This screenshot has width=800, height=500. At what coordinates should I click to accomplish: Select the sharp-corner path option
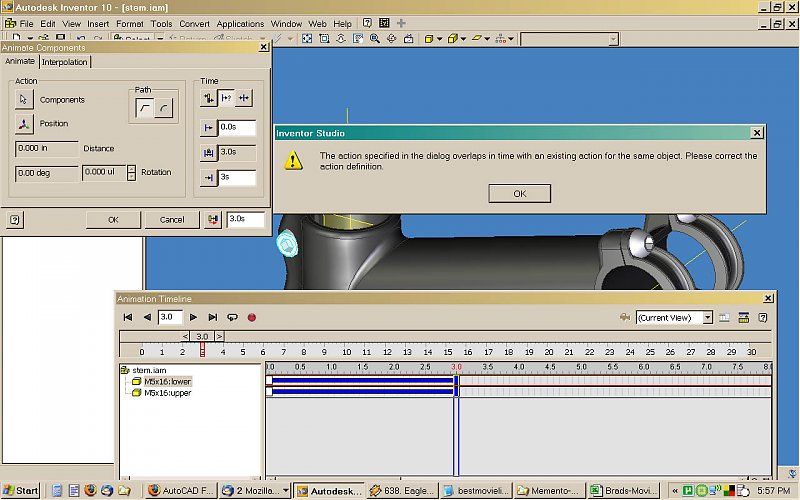click(x=145, y=108)
